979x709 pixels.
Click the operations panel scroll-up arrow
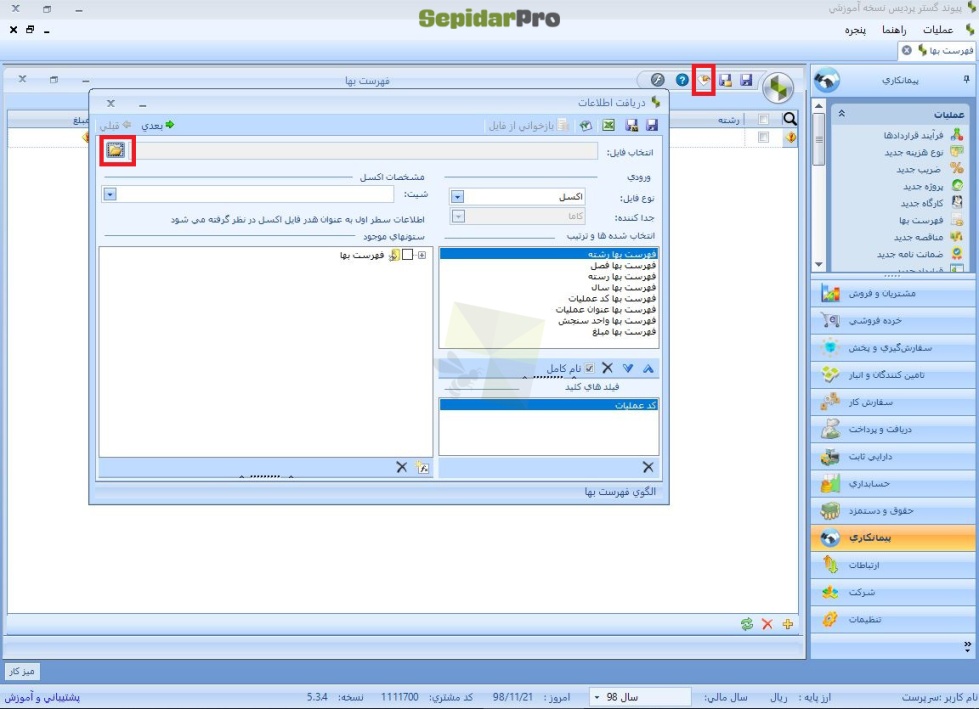[x=819, y=106]
